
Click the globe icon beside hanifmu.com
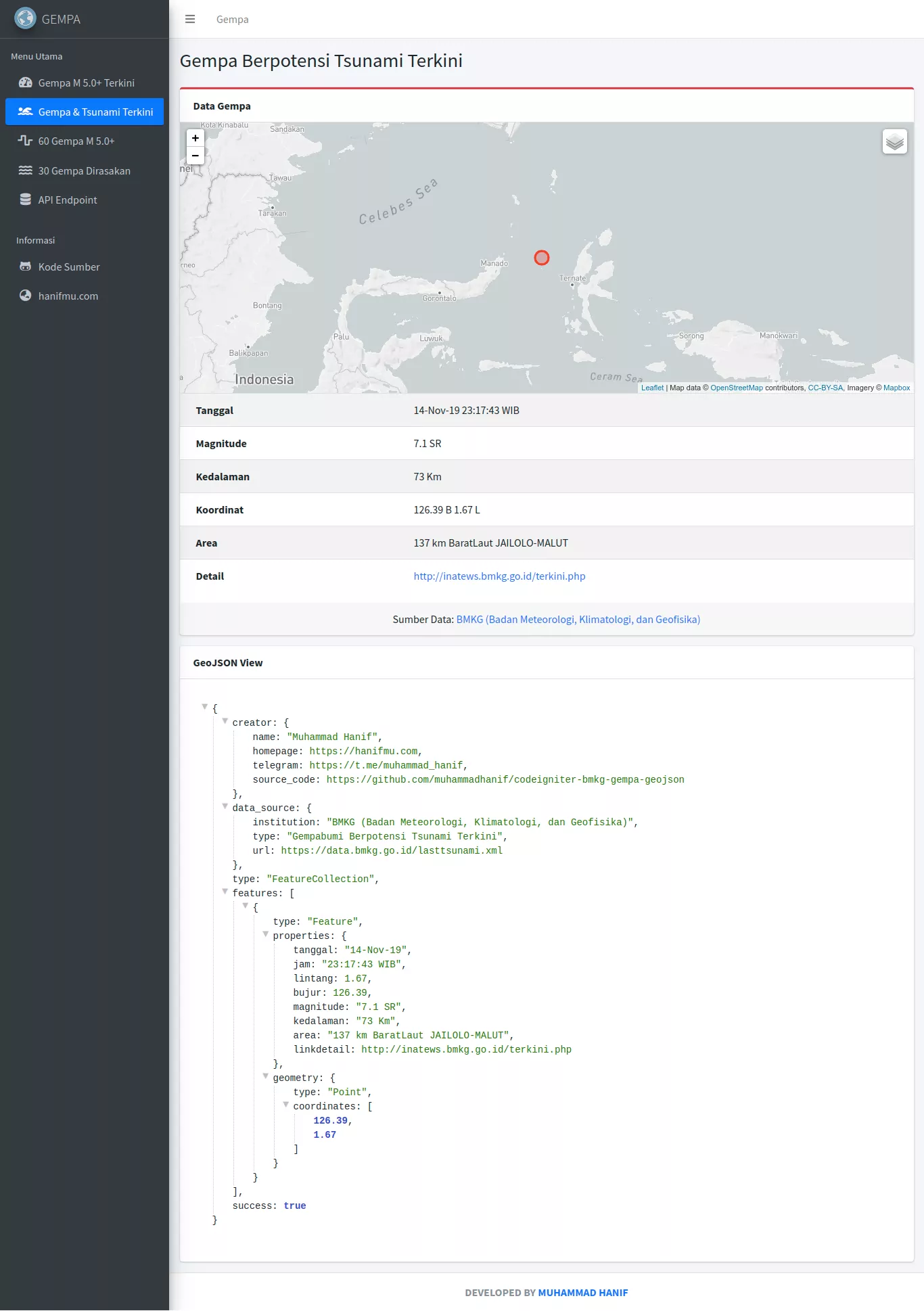pos(26,296)
